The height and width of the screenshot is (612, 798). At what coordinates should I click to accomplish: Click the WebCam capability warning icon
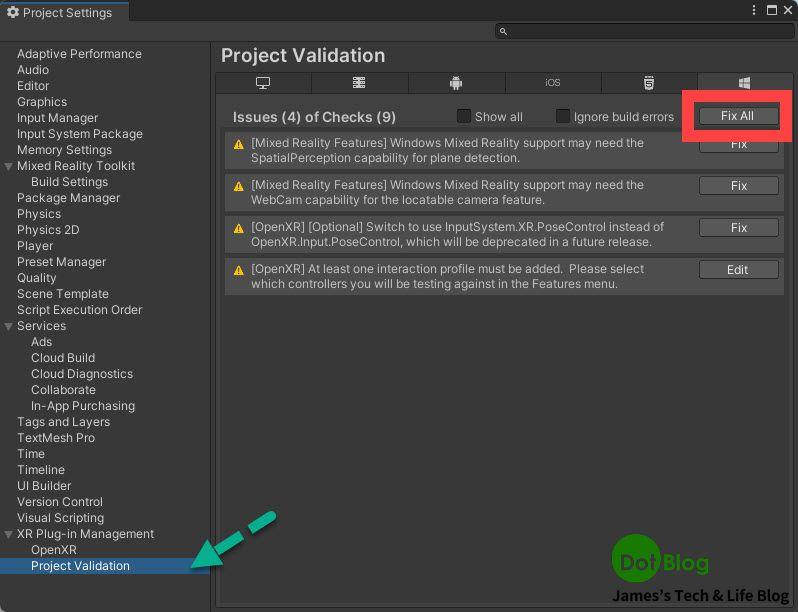point(239,187)
